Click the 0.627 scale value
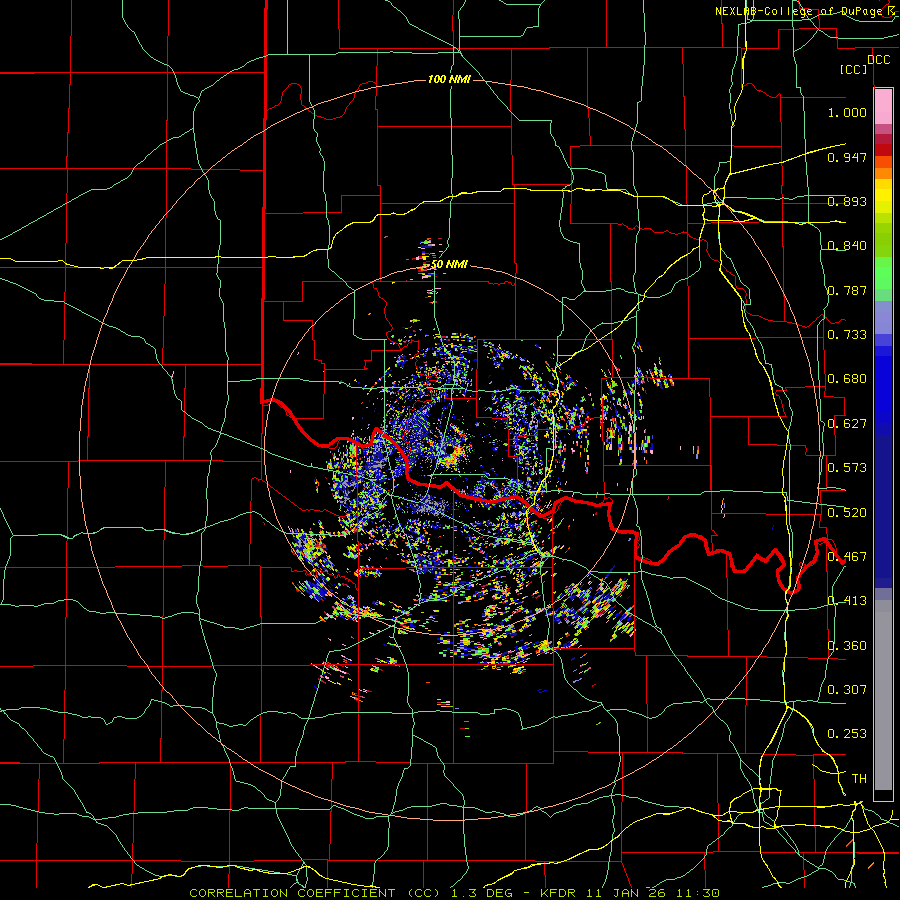The image size is (900, 900). click(x=847, y=424)
